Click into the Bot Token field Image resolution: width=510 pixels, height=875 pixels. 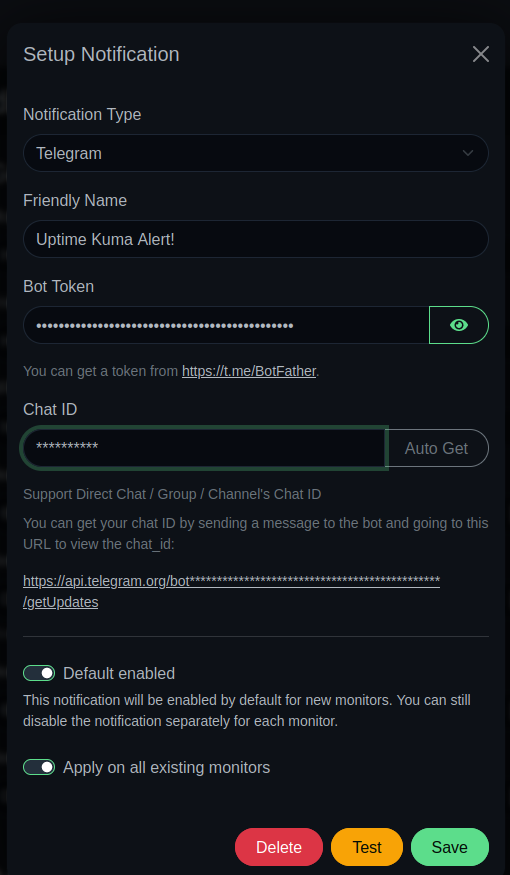226,325
